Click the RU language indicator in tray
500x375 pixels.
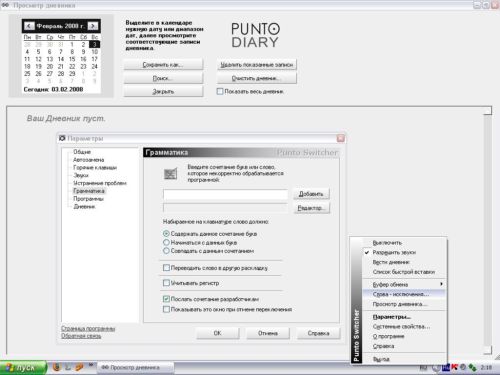click(x=423, y=368)
